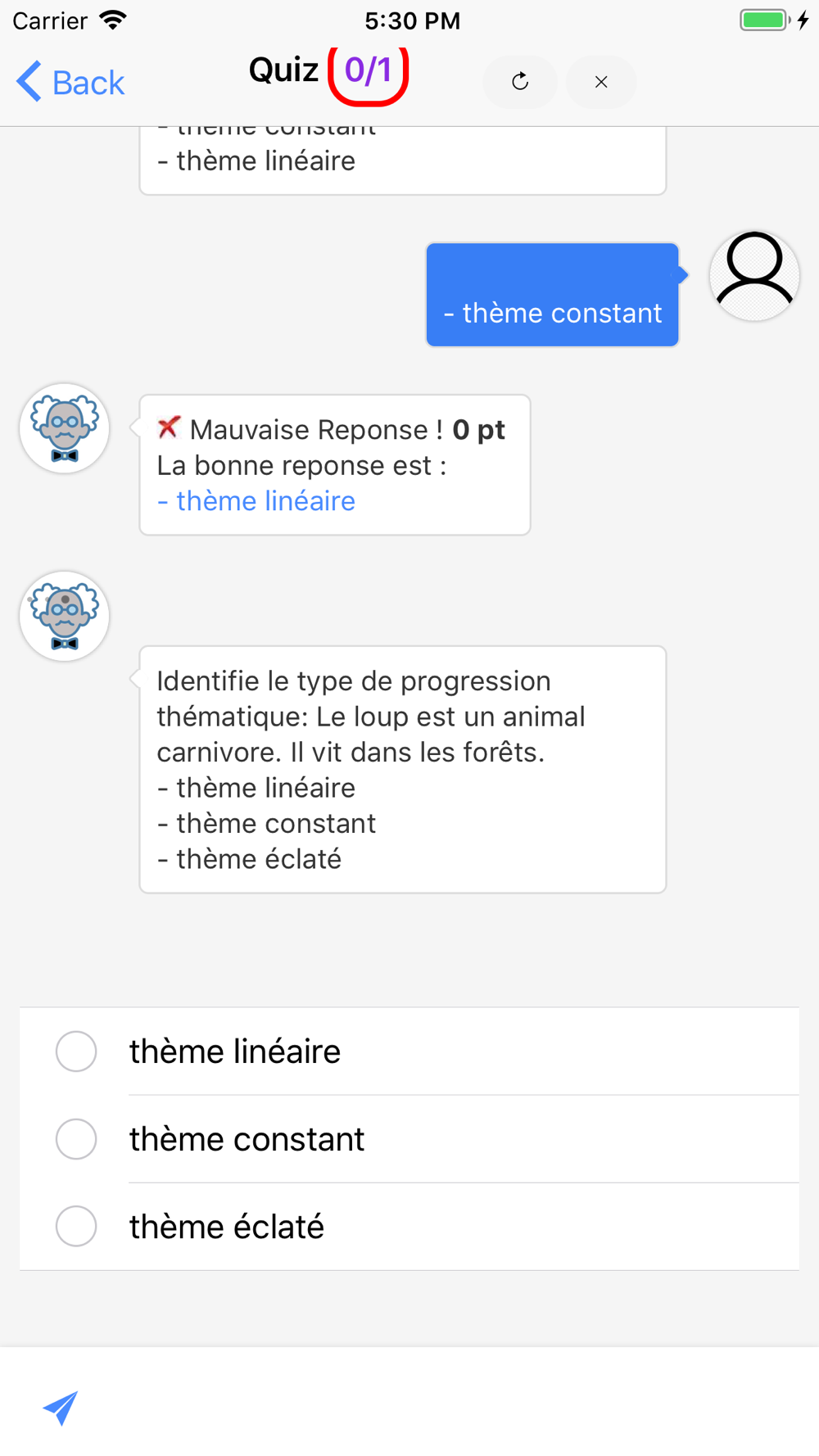Tap the battery status icon
The height and width of the screenshot is (1456, 819).
point(765,20)
